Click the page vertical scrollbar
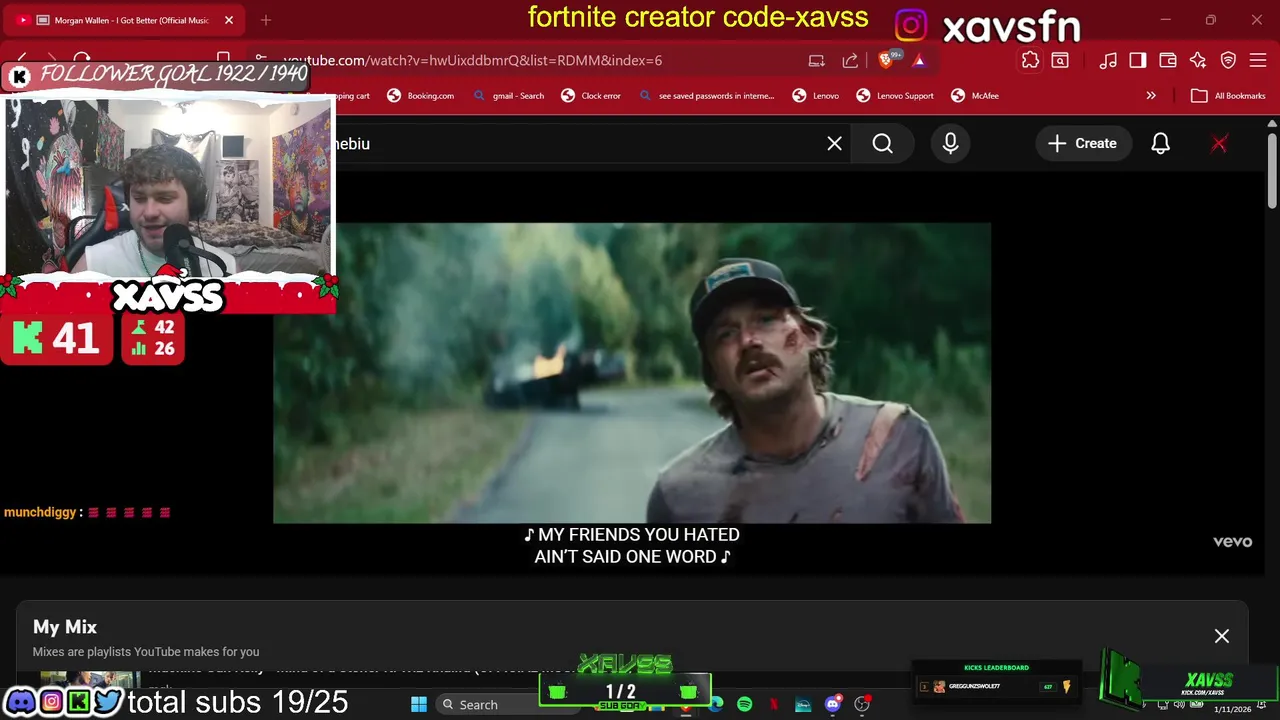The width and height of the screenshot is (1280, 720). click(1272, 170)
